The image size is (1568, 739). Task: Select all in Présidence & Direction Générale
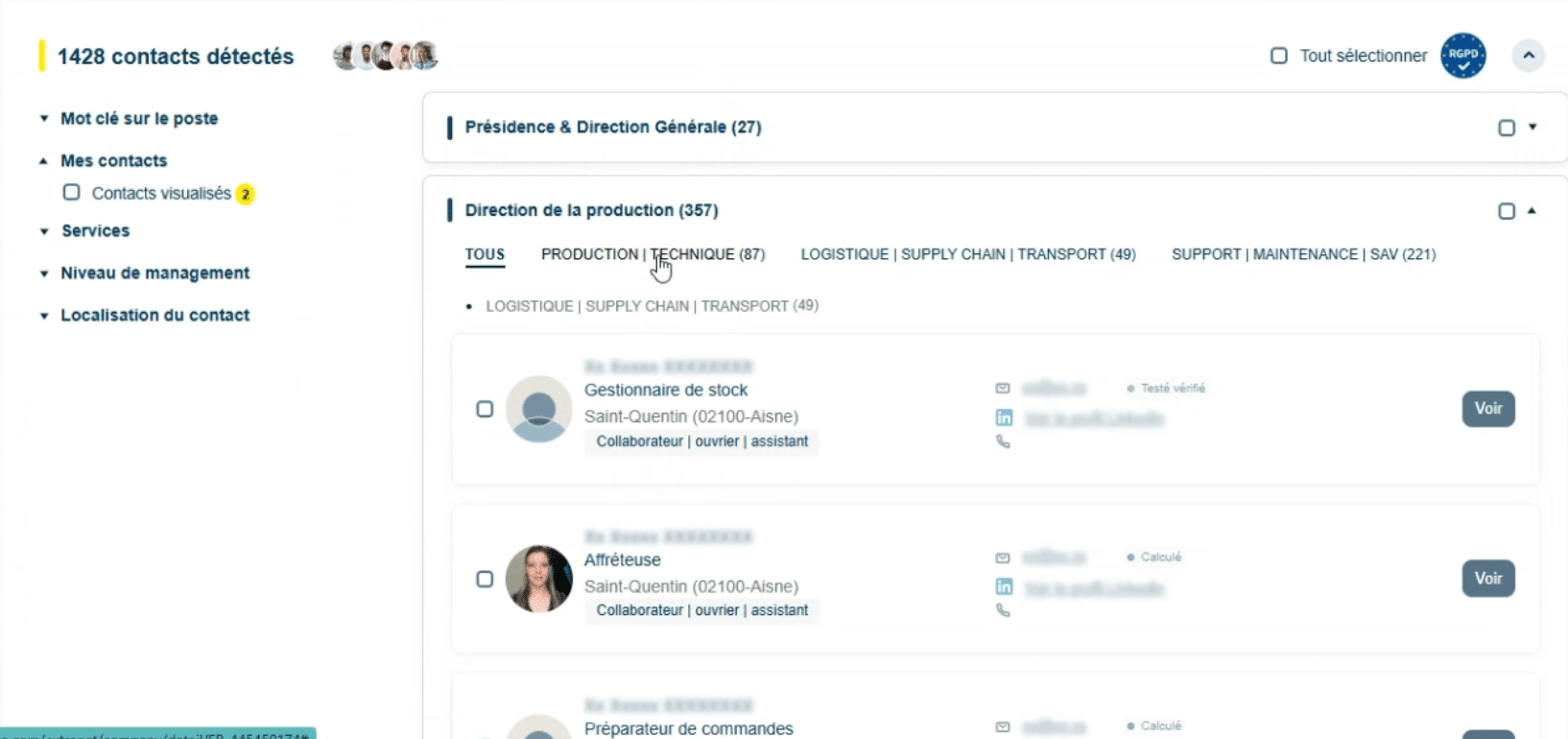coord(1507,128)
